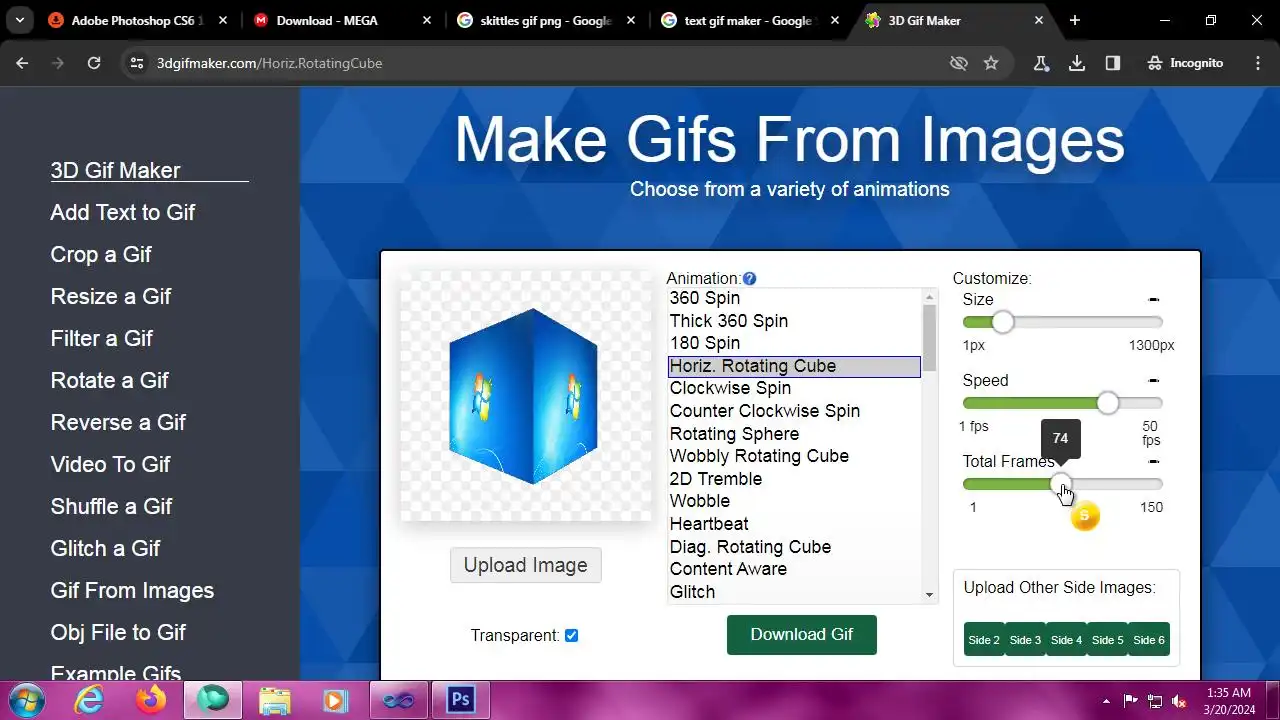Open Photoshop from the taskbar
Viewport: 1280px width, 720px height.
click(460, 700)
